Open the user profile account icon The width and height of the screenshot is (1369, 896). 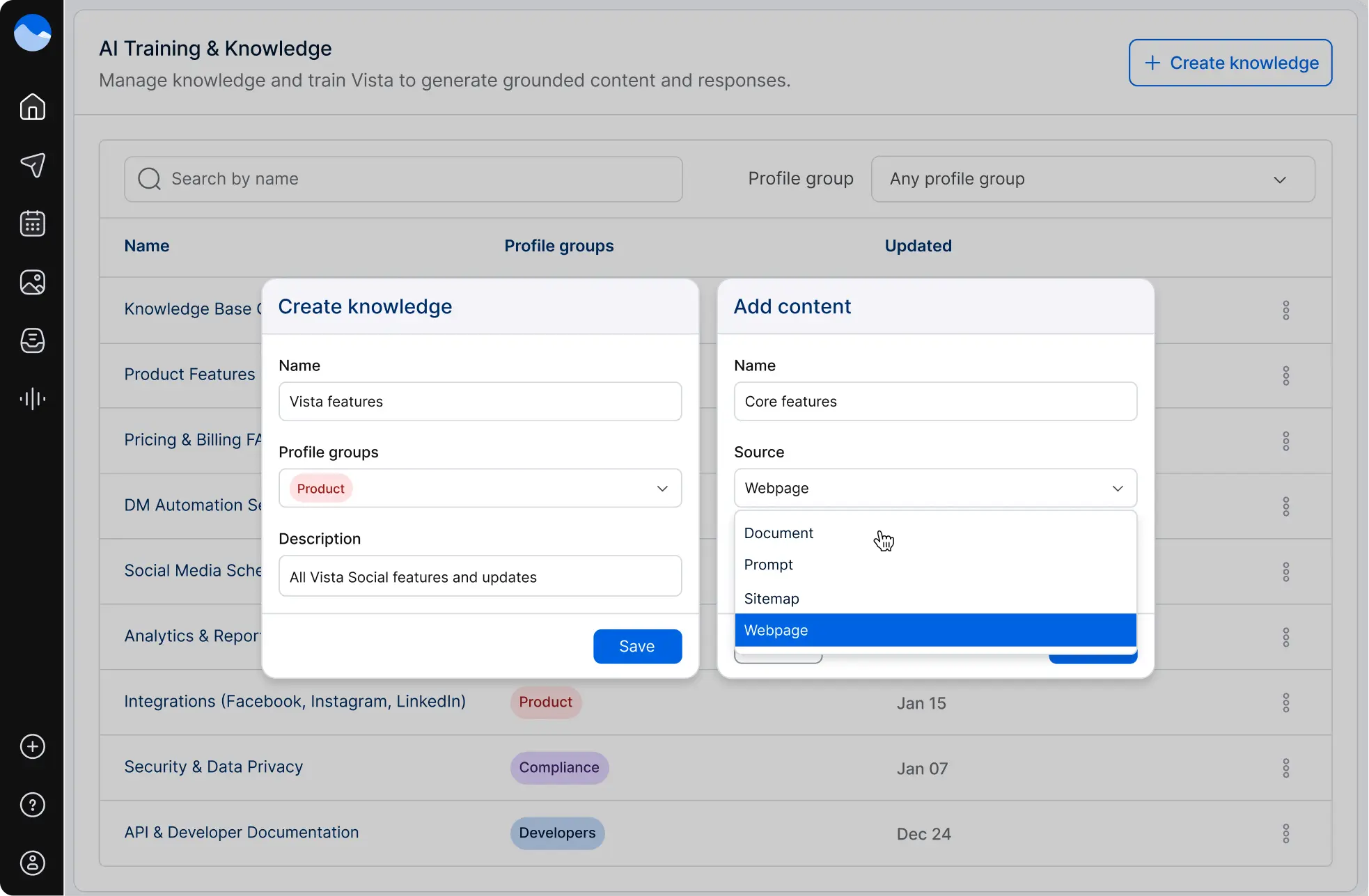[x=33, y=863]
